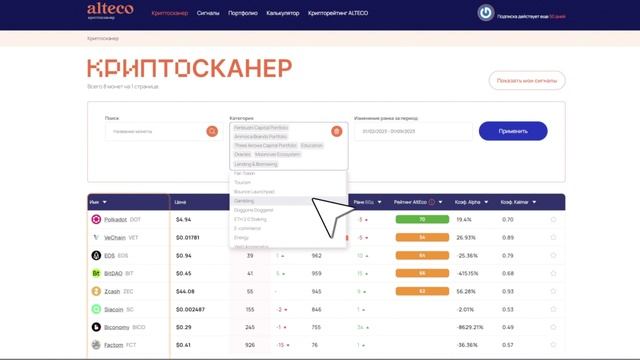Click the Biconomy coin icon
This screenshot has width=640, height=360.
click(96, 327)
